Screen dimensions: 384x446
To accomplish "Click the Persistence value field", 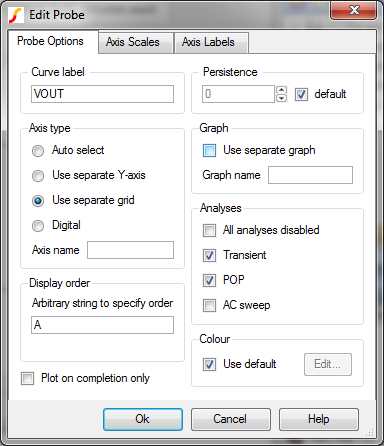I will 238,94.
